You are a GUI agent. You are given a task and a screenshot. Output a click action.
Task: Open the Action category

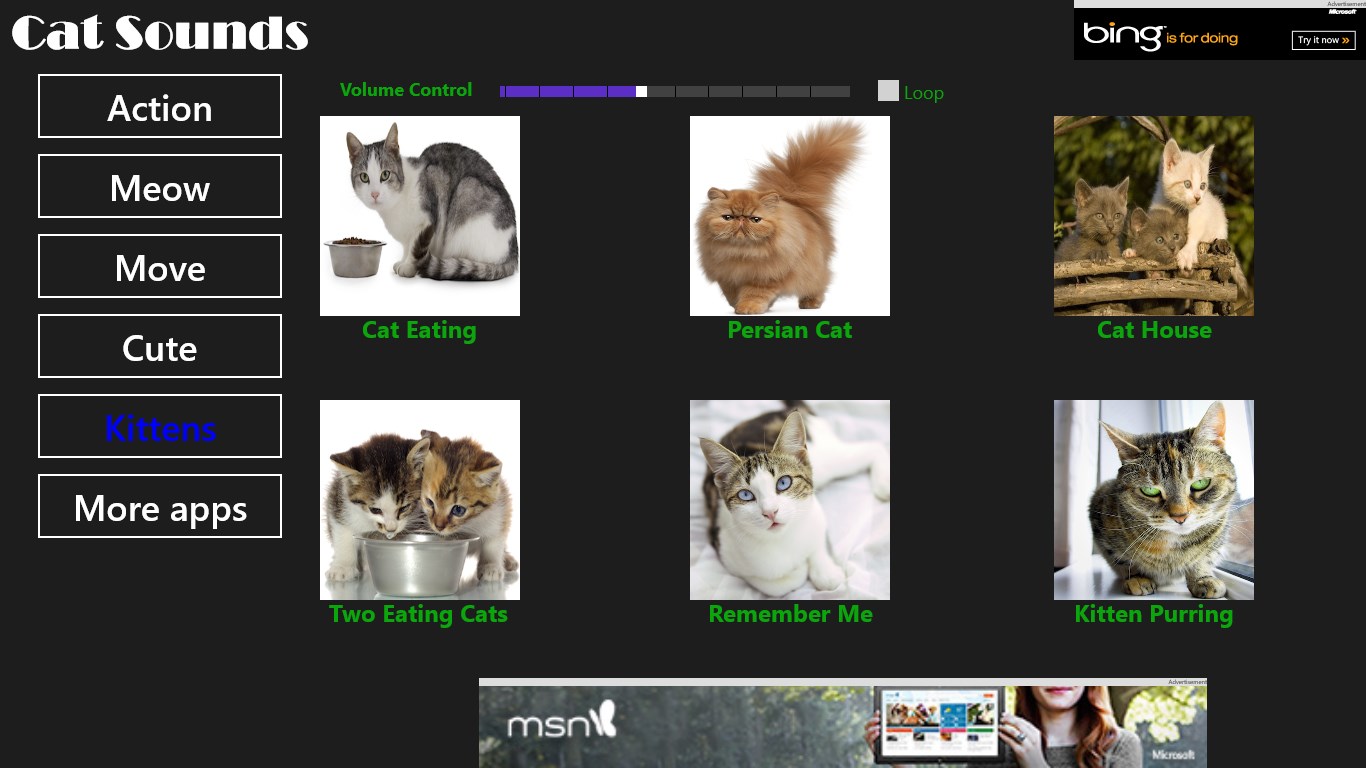(x=160, y=106)
